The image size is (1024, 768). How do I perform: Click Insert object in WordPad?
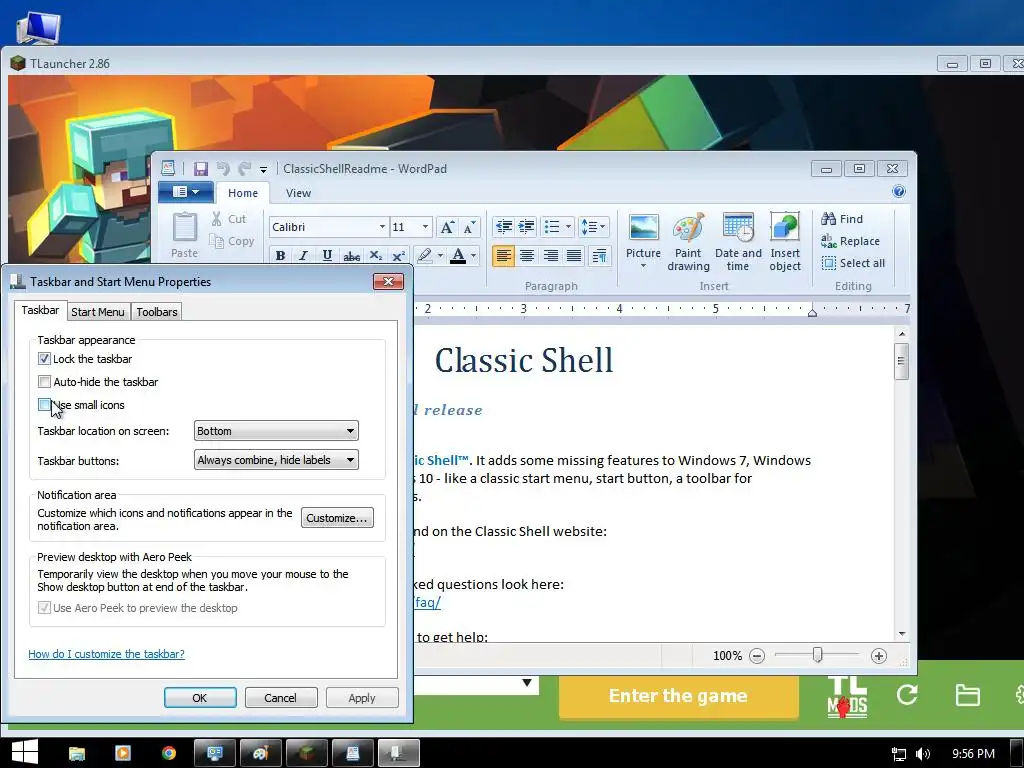pos(785,242)
